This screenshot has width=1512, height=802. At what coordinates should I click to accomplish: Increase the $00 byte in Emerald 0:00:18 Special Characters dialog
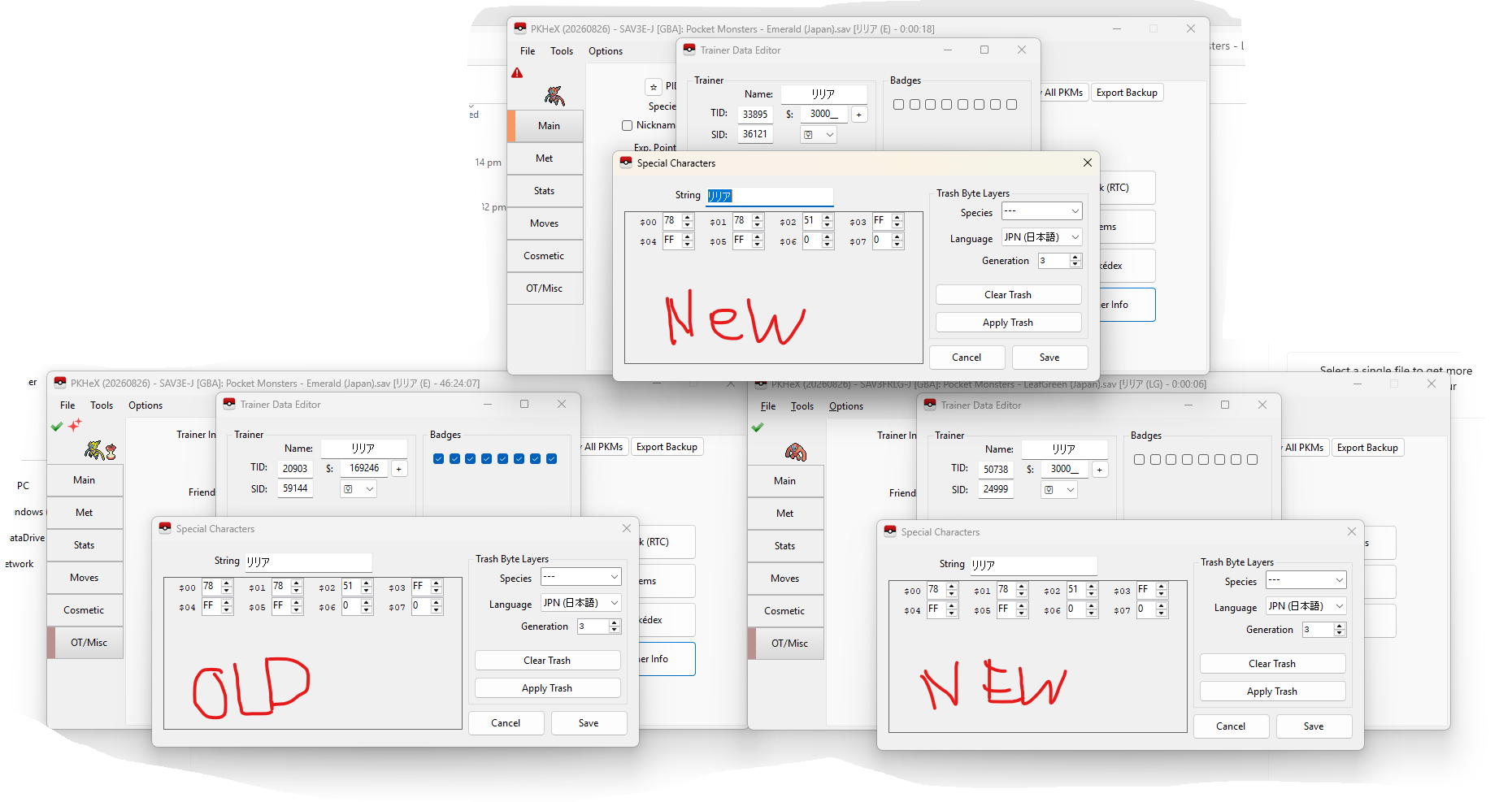(x=688, y=217)
